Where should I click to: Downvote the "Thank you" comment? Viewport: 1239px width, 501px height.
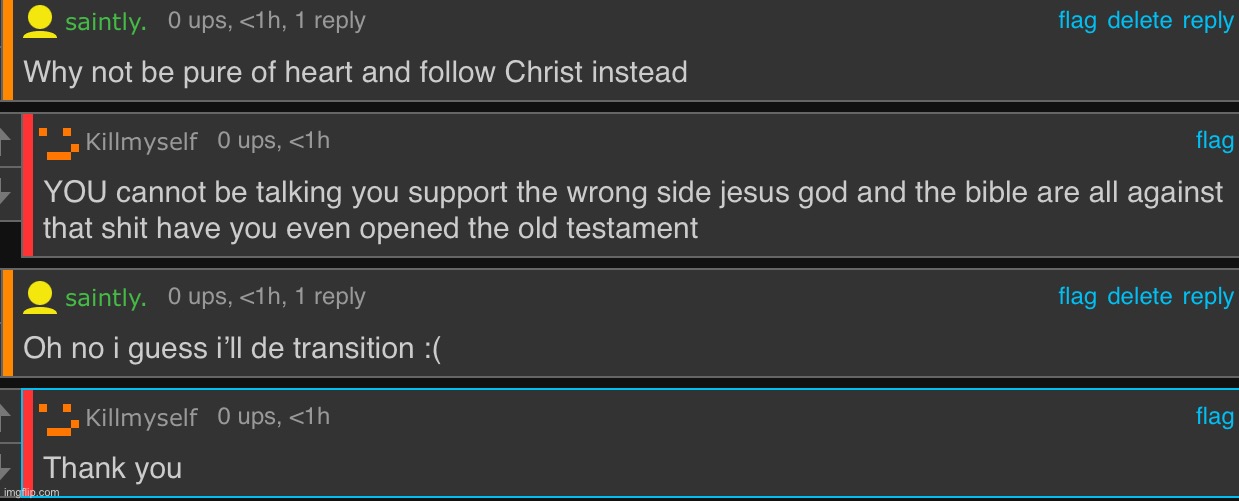pyautogui.click(x=8, y=467)
